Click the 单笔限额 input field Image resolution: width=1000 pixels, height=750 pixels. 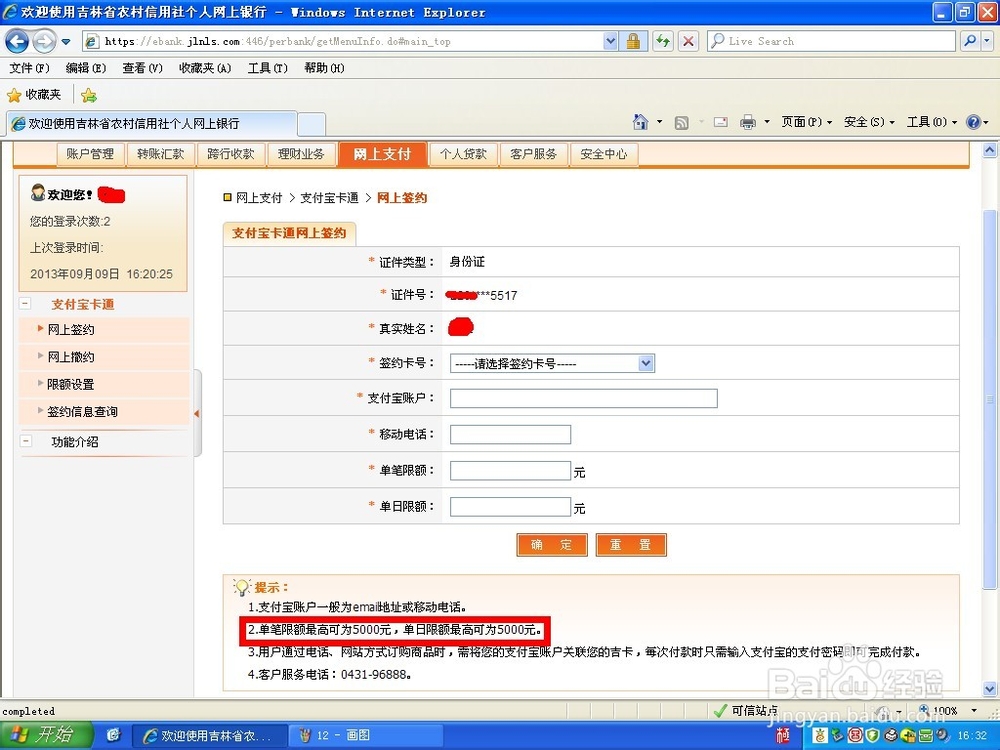click(x=510, y=471)
